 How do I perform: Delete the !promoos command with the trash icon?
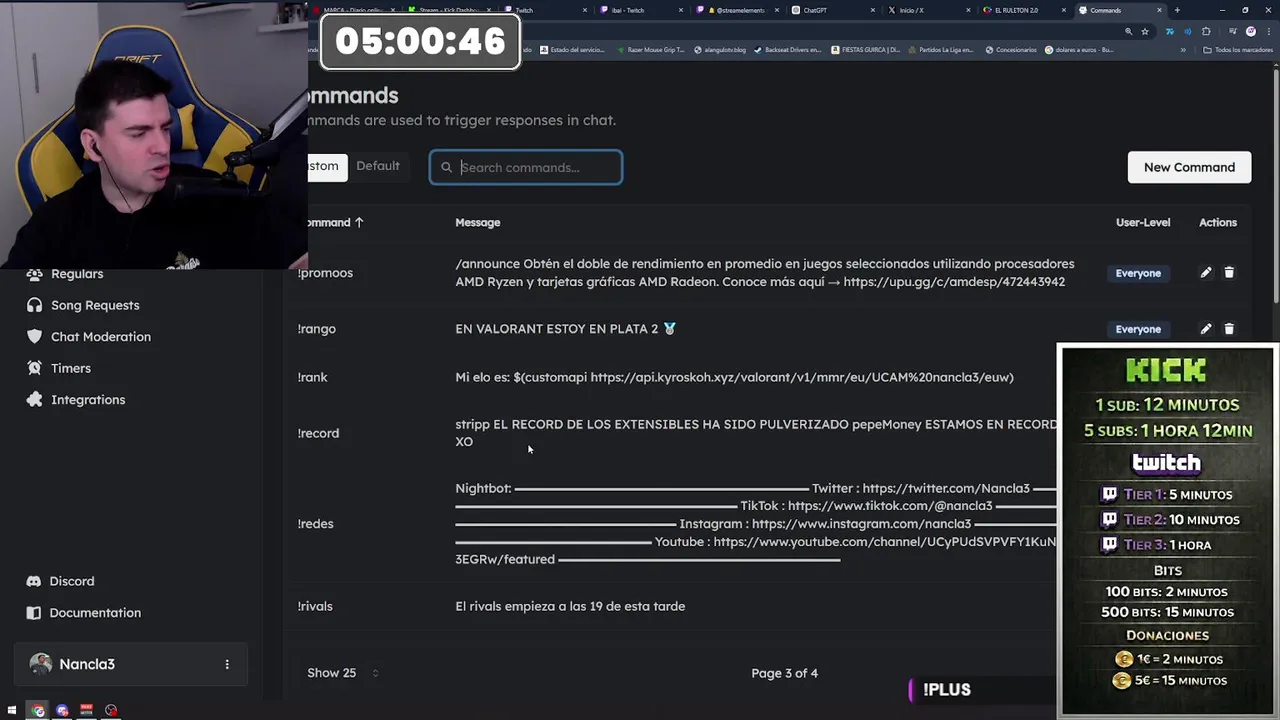click(1229, 273)
